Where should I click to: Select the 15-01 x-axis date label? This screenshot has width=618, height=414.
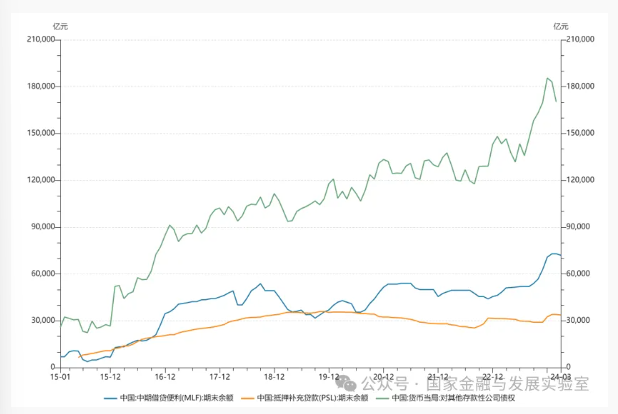(61, 378)
